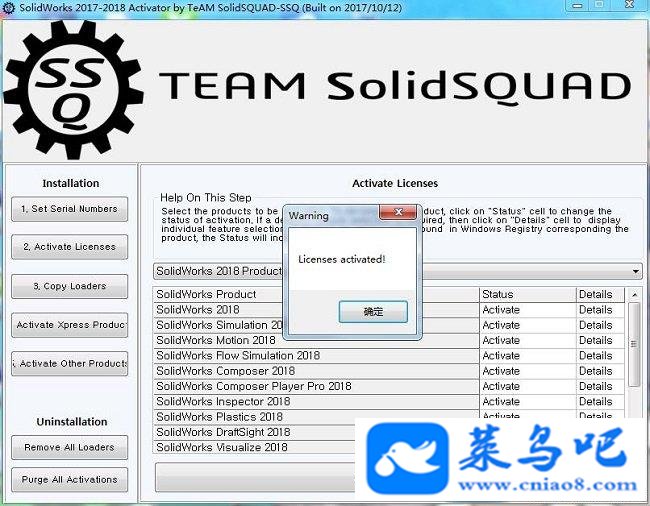Click Activate Xpress Products button
Viewport: 650px width, 506px height.
point(69,325)
